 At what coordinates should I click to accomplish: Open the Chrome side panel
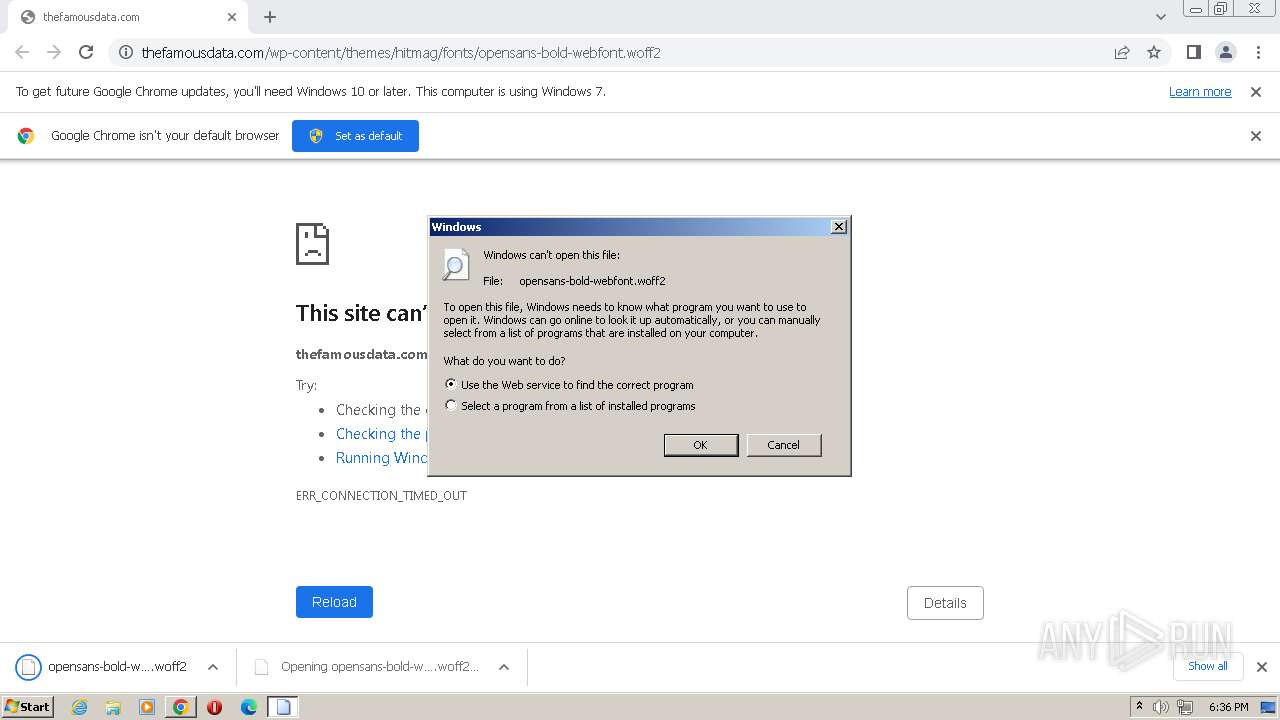tap(1193, 52)
